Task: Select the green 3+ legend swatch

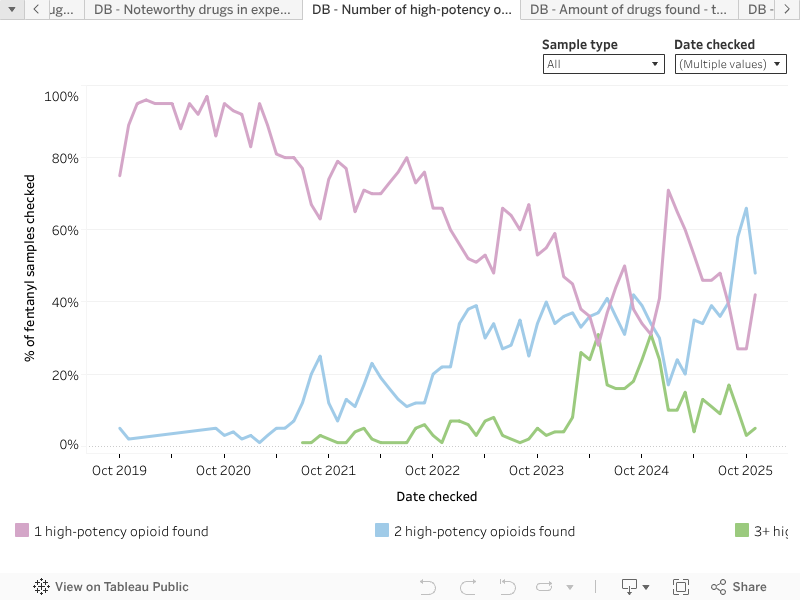Action: (742, 531)
